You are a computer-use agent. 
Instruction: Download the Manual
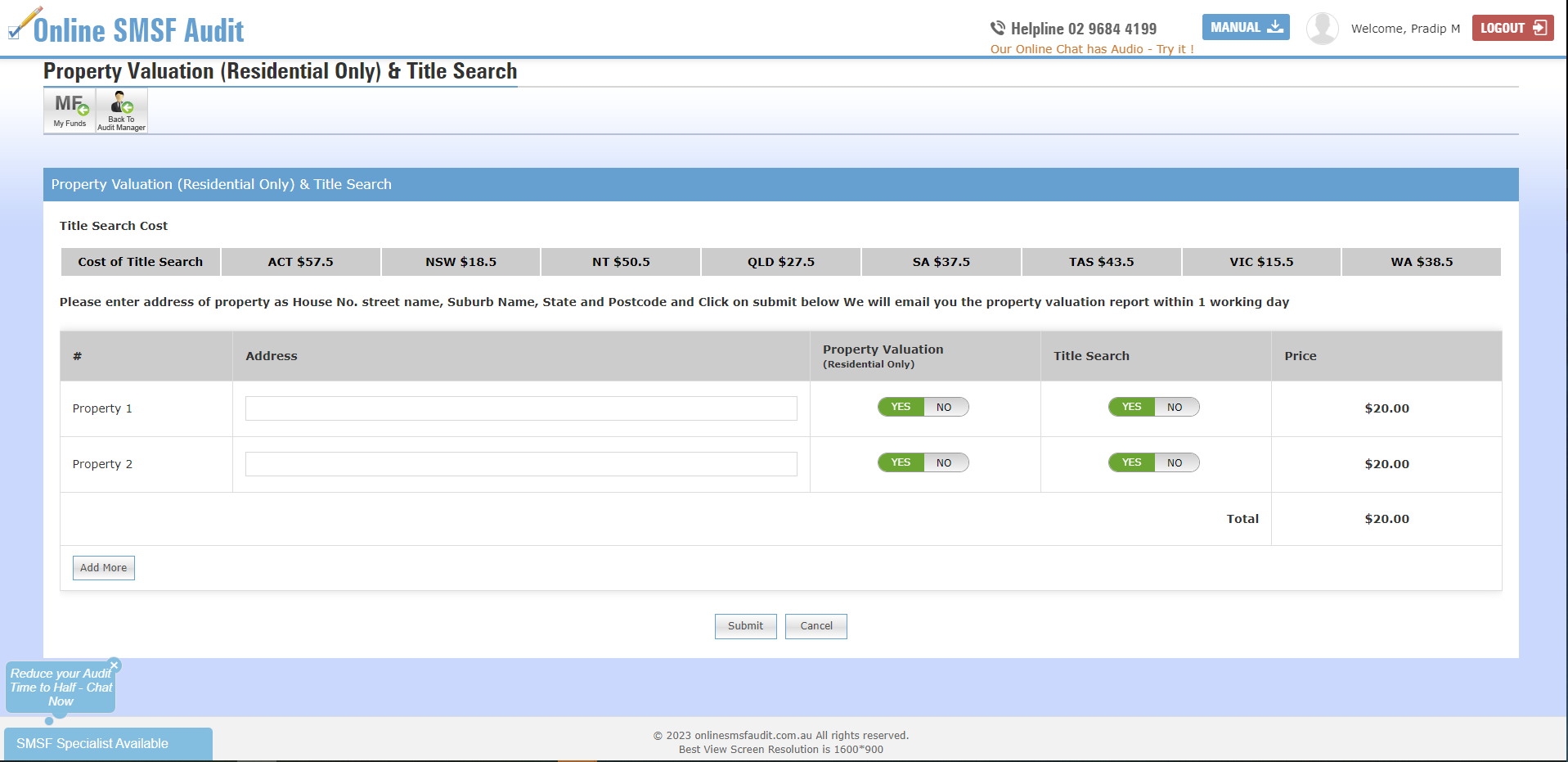point(1245,26)
